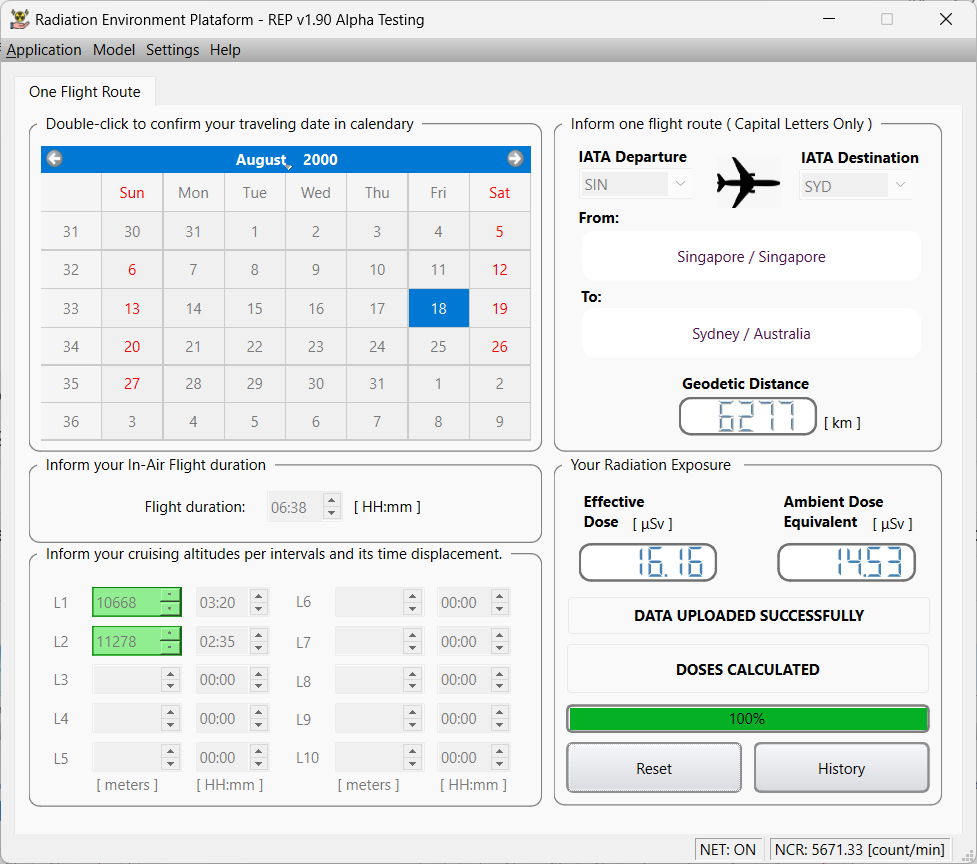Click the 100% progress bar
Viewport: 977px width, 864px height.
(x=747, y=719)
